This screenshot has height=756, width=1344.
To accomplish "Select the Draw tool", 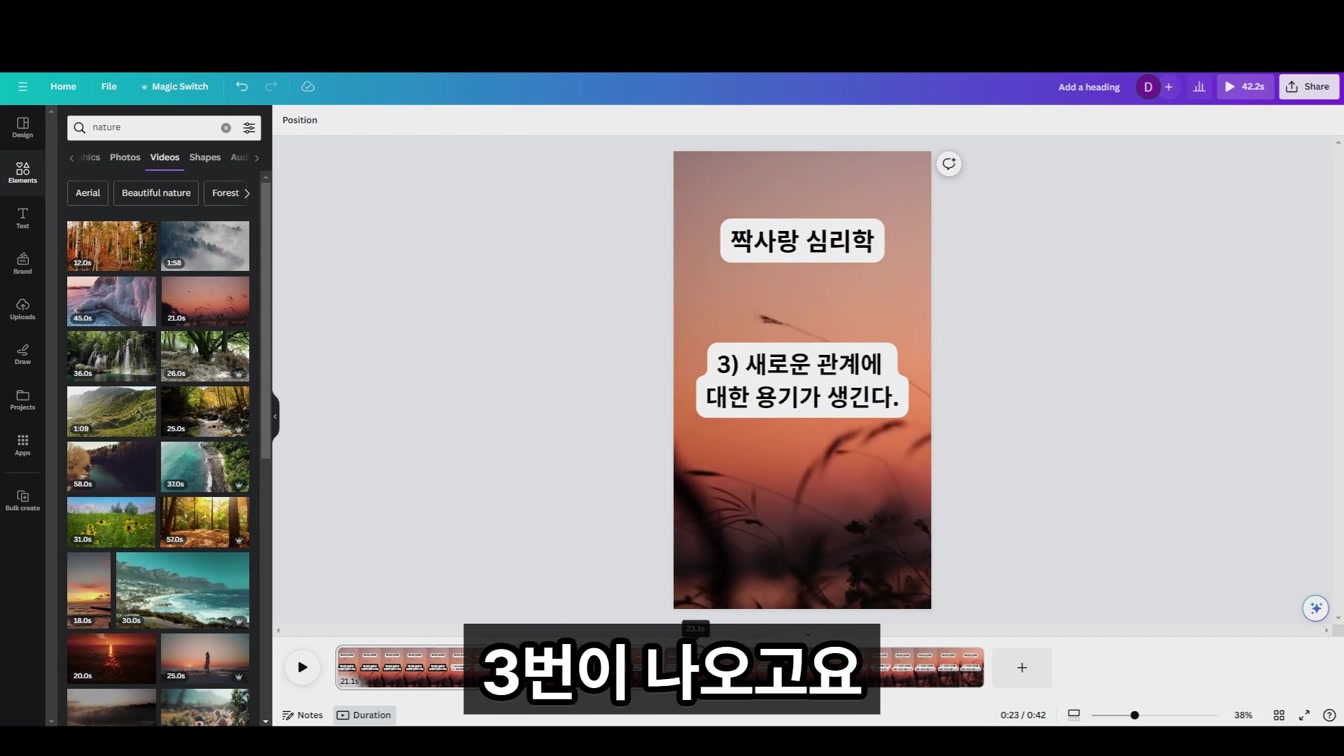I will point(22,355).
